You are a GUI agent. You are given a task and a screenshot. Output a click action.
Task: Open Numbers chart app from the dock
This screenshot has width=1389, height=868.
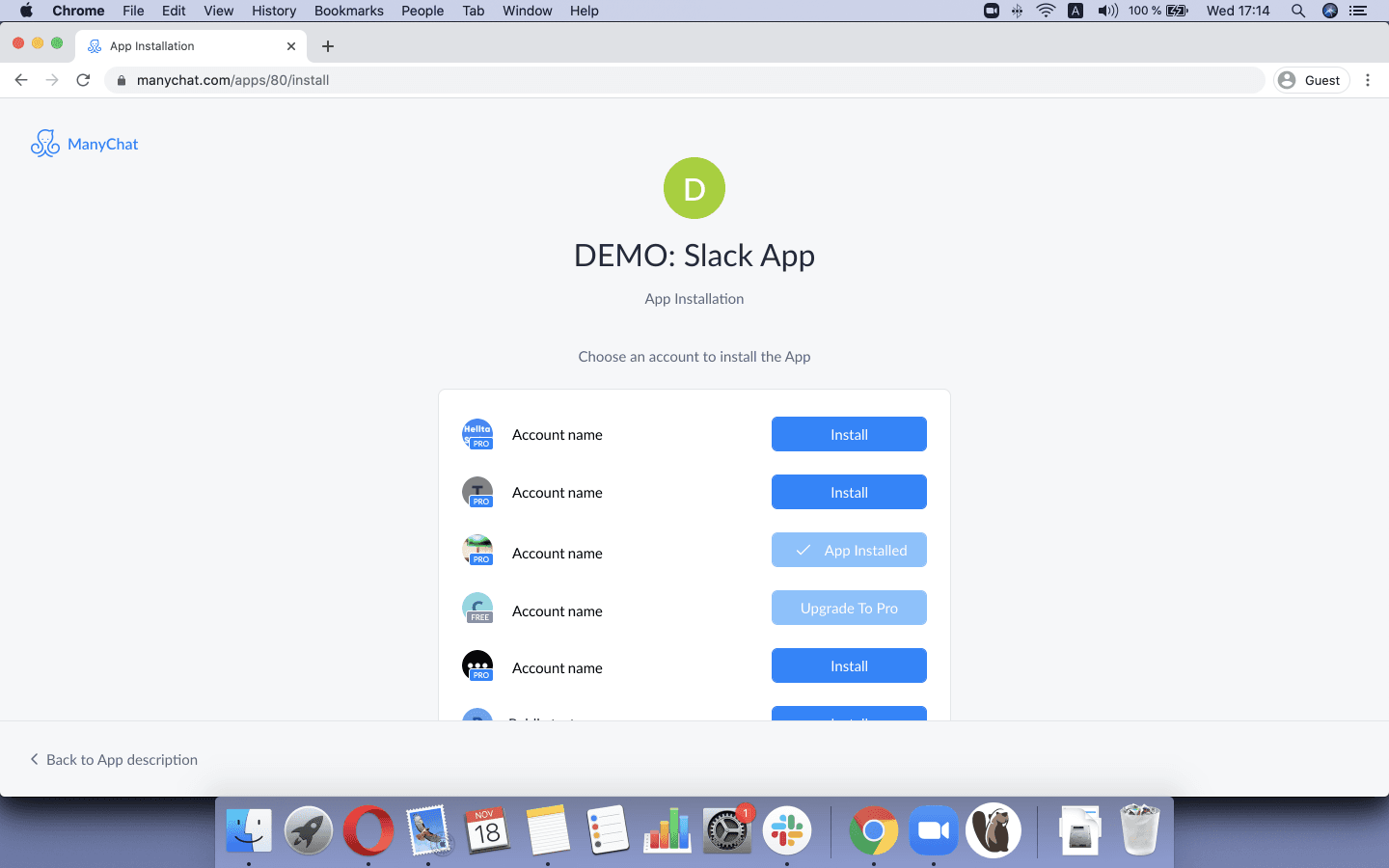click(x=667, y=830)
